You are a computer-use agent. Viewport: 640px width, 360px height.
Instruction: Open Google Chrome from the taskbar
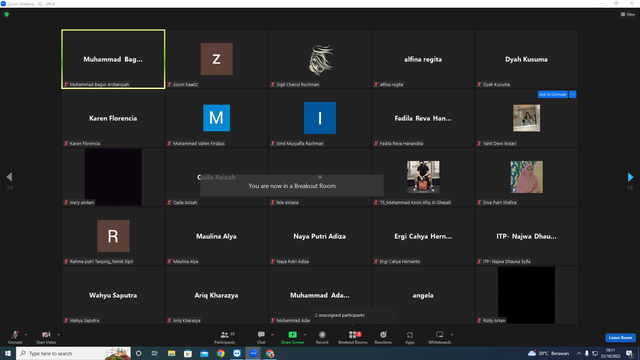click(x=220, y=353)
